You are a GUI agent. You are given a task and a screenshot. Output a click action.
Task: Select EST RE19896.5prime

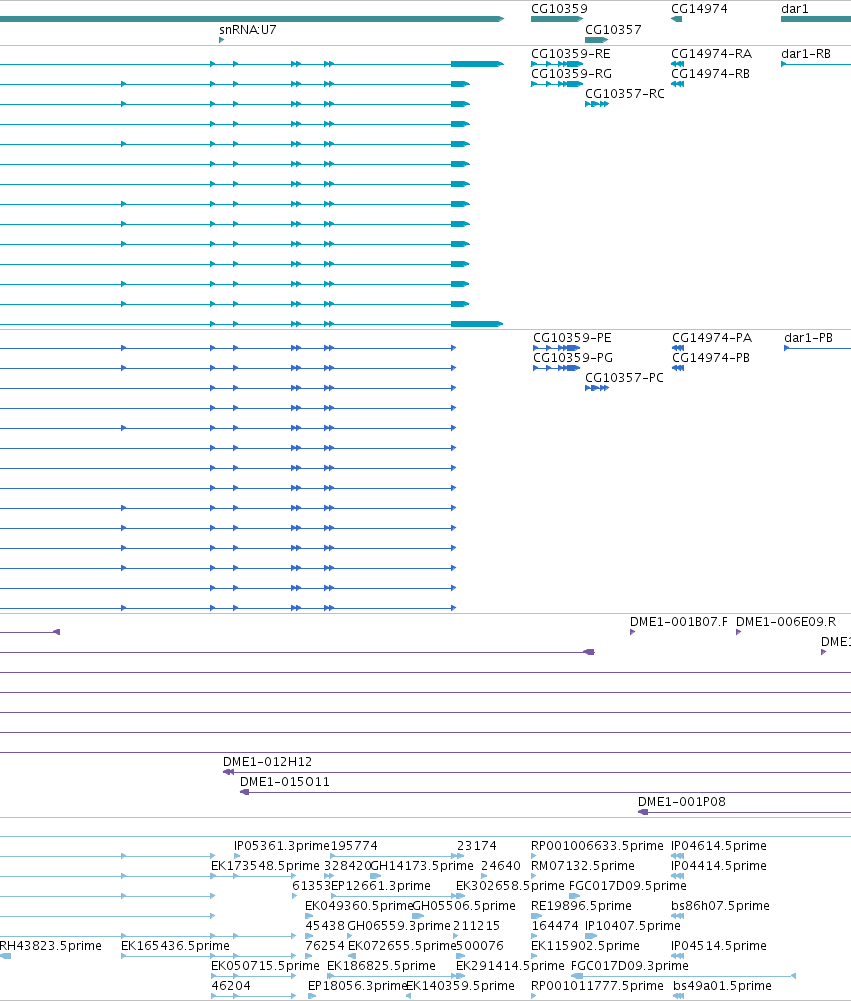582,906
